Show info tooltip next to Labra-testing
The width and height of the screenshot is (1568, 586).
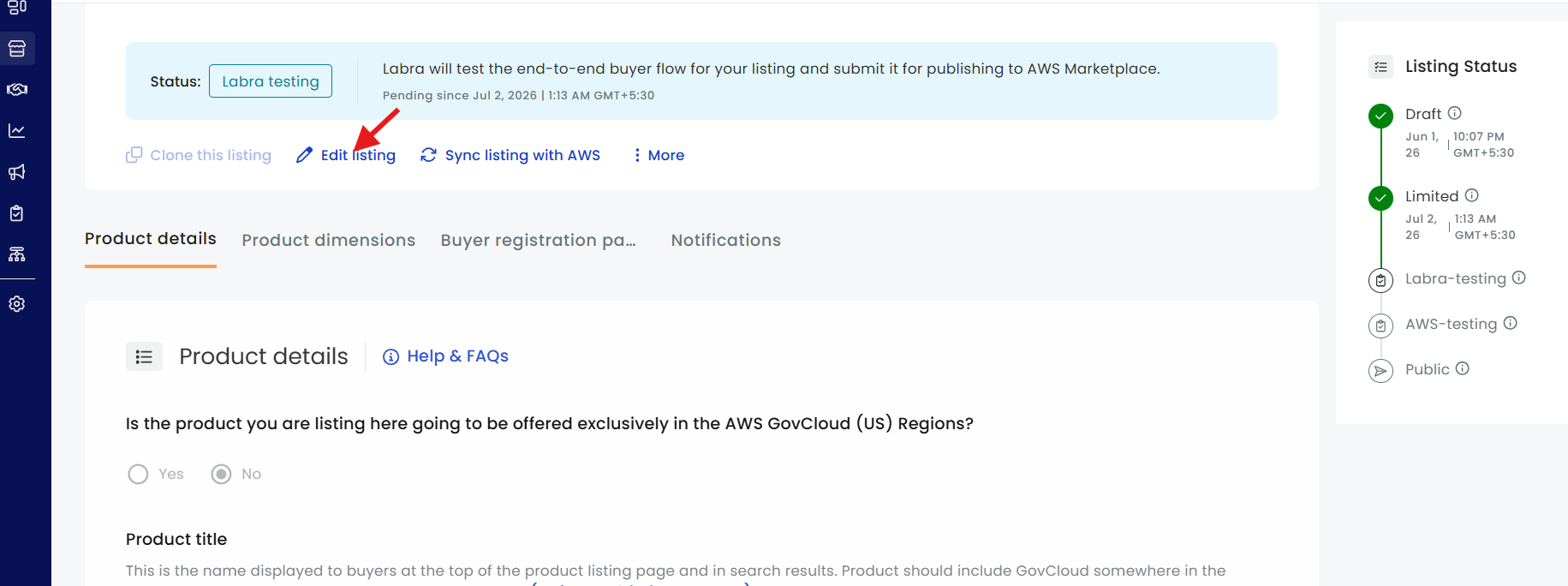click(x=1518, y=278)
